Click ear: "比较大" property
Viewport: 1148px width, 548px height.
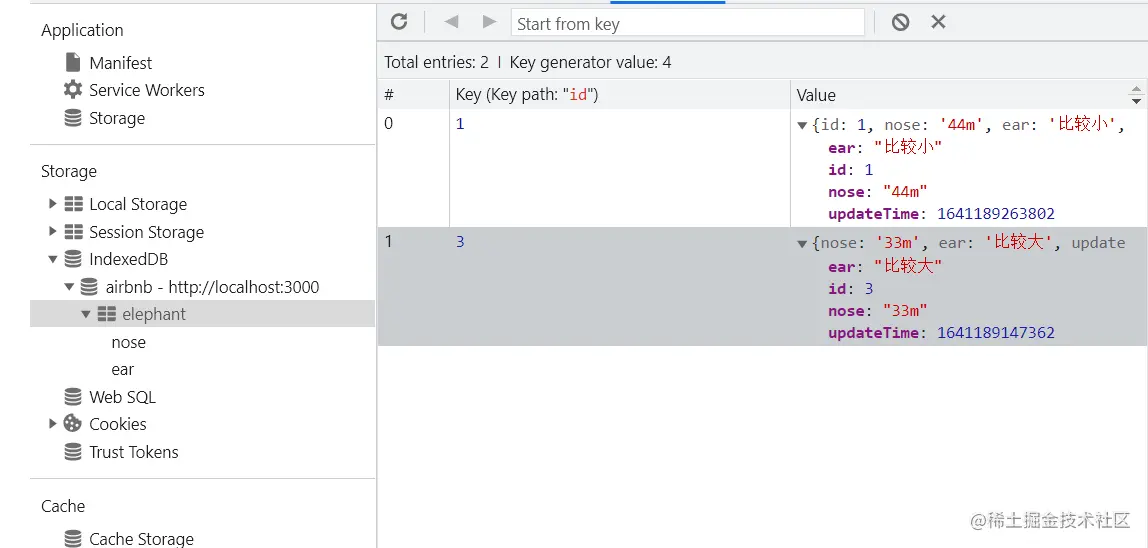[x=885, y=266]
